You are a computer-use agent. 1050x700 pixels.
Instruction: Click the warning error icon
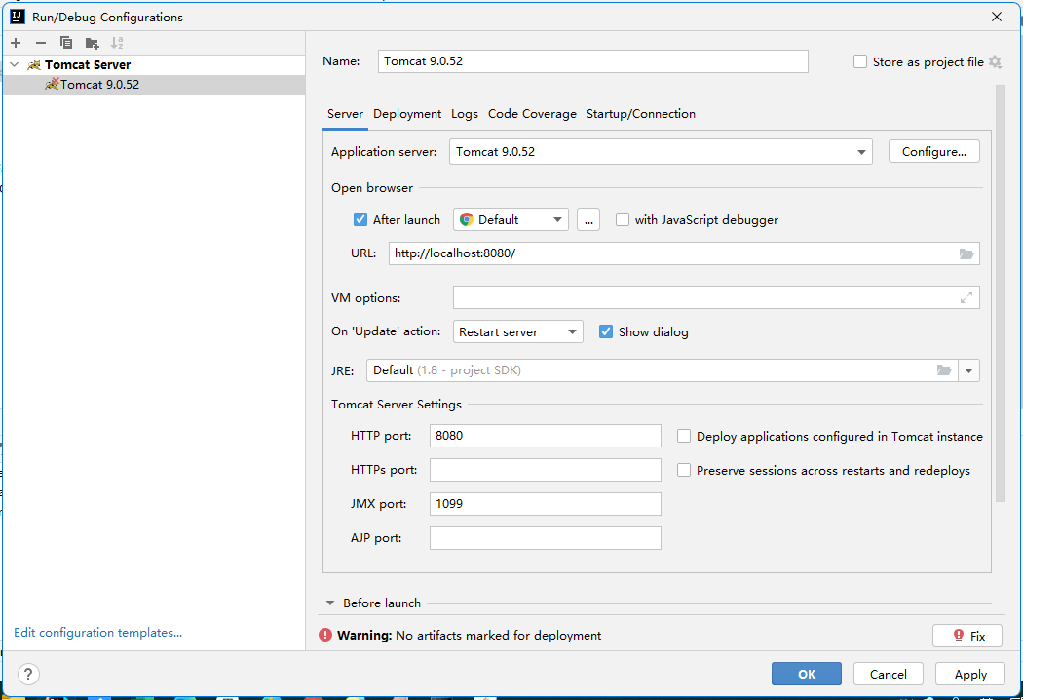[325, 636]
